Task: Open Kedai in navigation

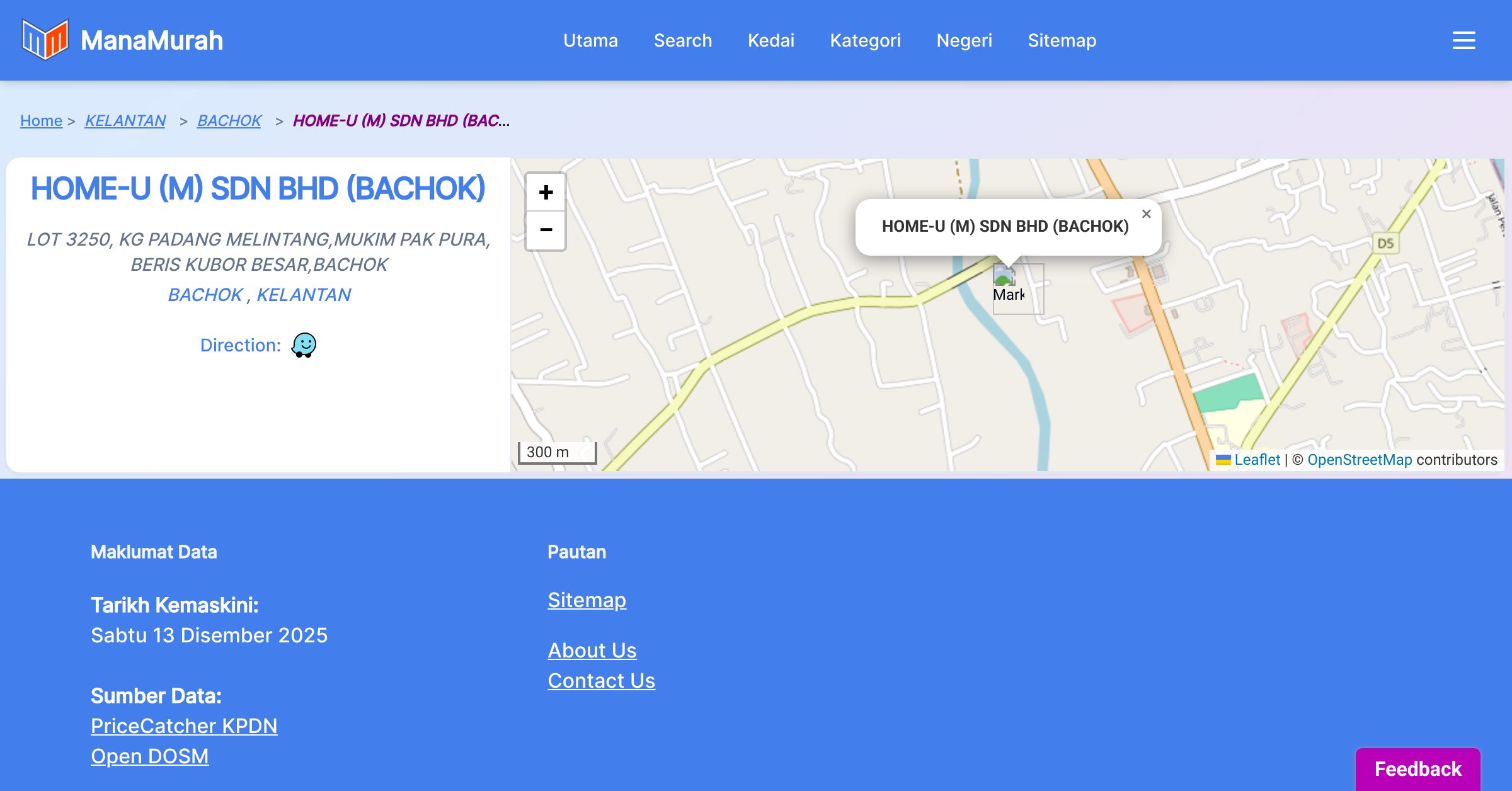Action: (770, 40)
